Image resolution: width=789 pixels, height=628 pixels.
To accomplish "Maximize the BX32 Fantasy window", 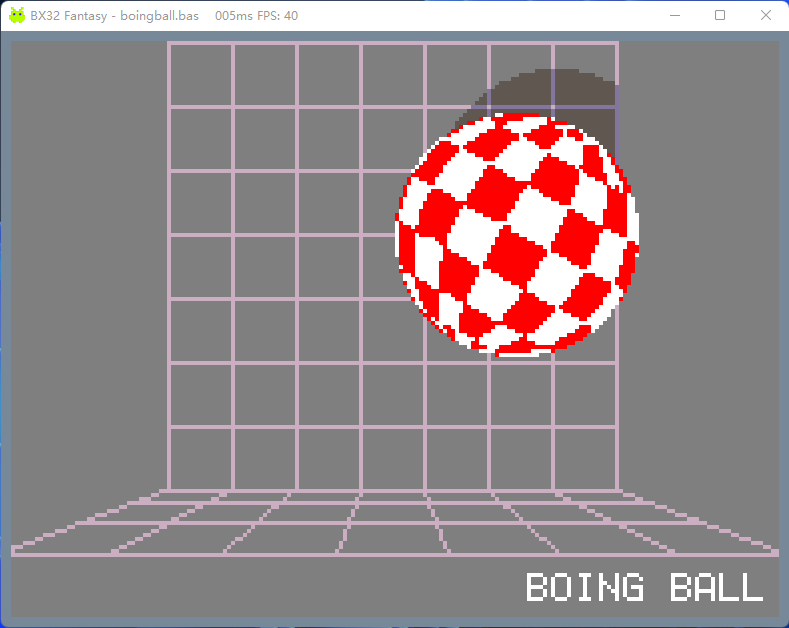I will click(720, 16).
